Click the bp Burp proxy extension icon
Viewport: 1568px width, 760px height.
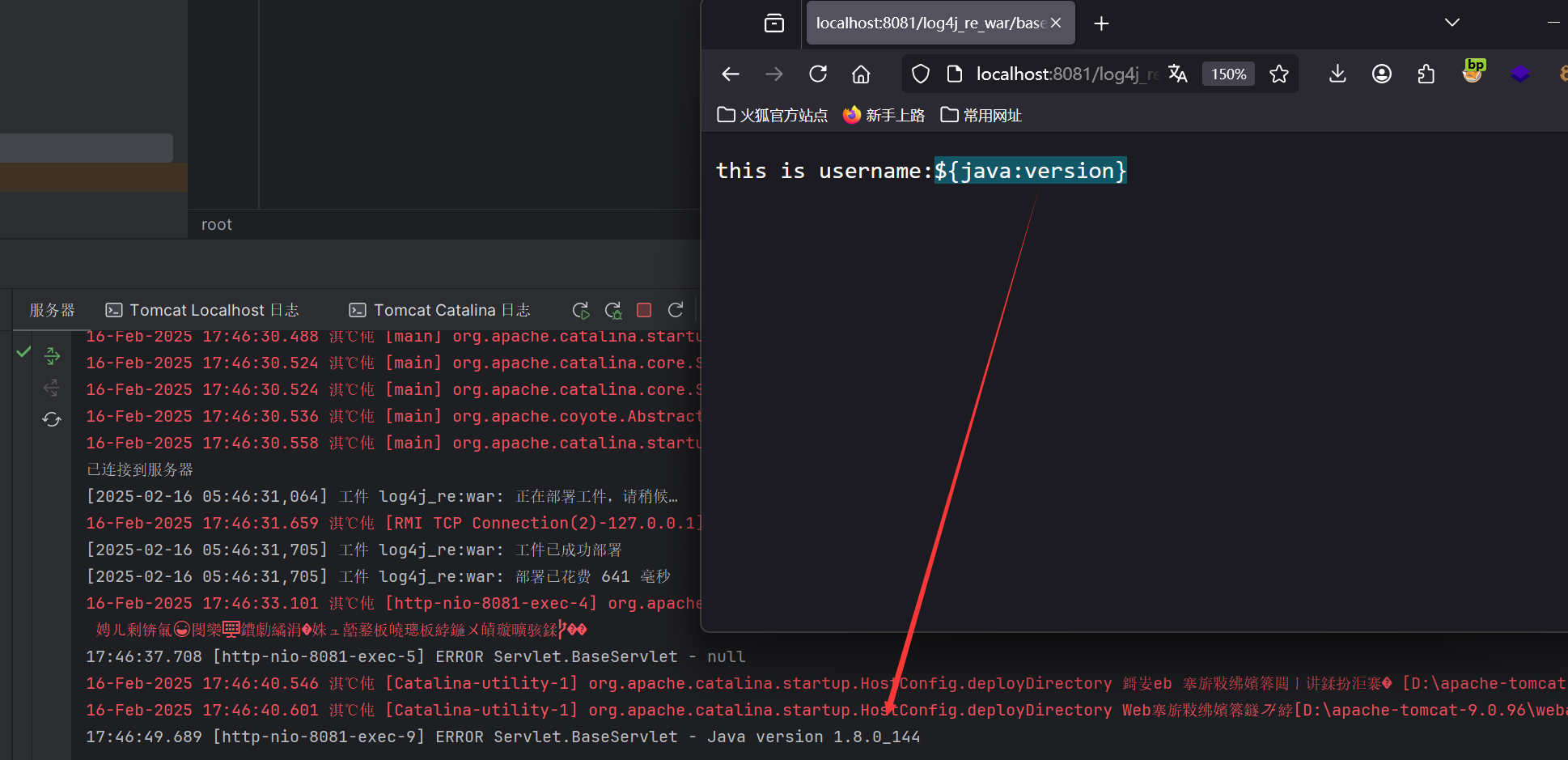pyautogui.click(x=1474, y=71)
